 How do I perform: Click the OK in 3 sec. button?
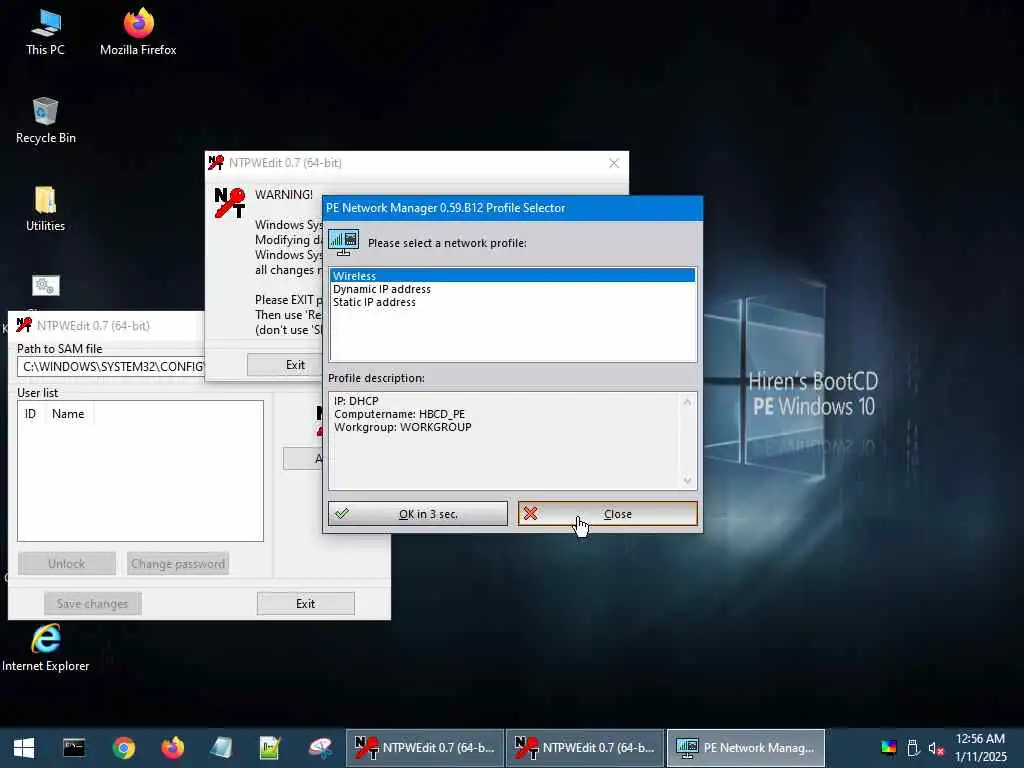(x=418, y=514)
